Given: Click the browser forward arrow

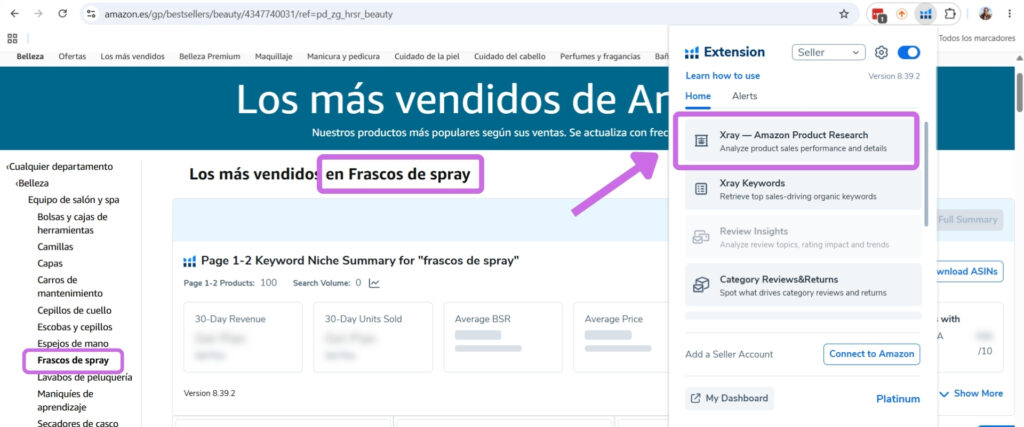Looking at the screenshot, I should (39, 14).
